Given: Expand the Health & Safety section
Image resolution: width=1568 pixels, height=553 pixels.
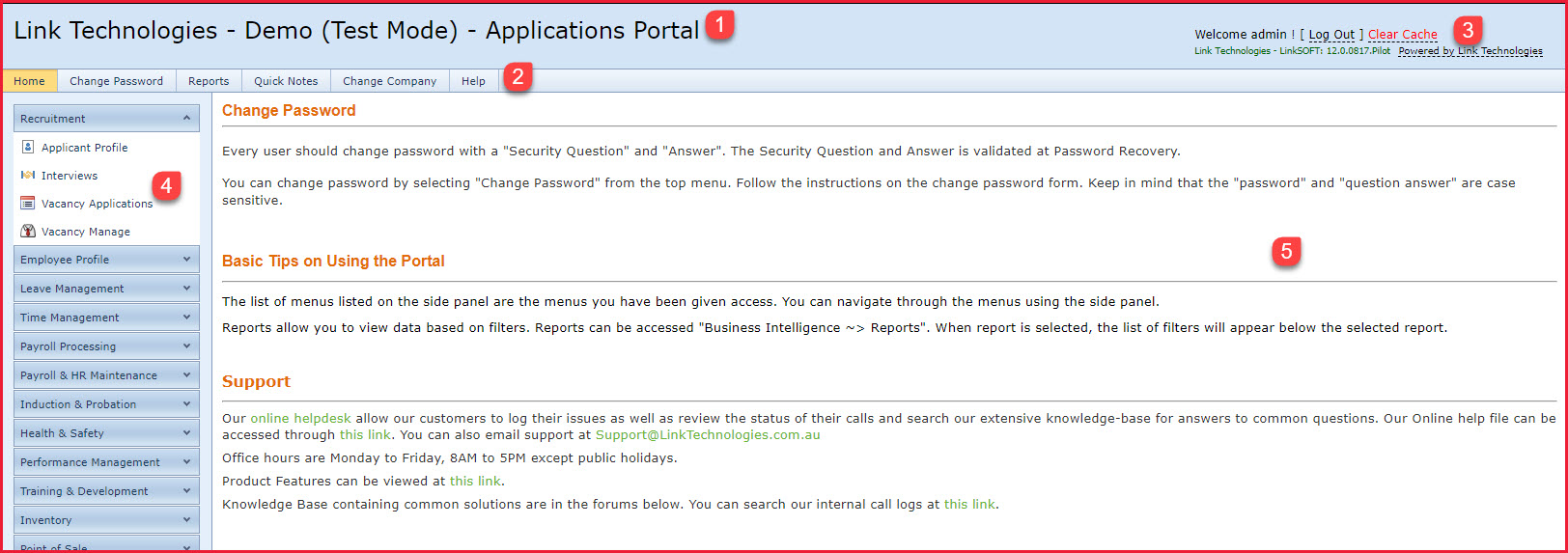Looking at the screenshot, I should pos(186,433).
